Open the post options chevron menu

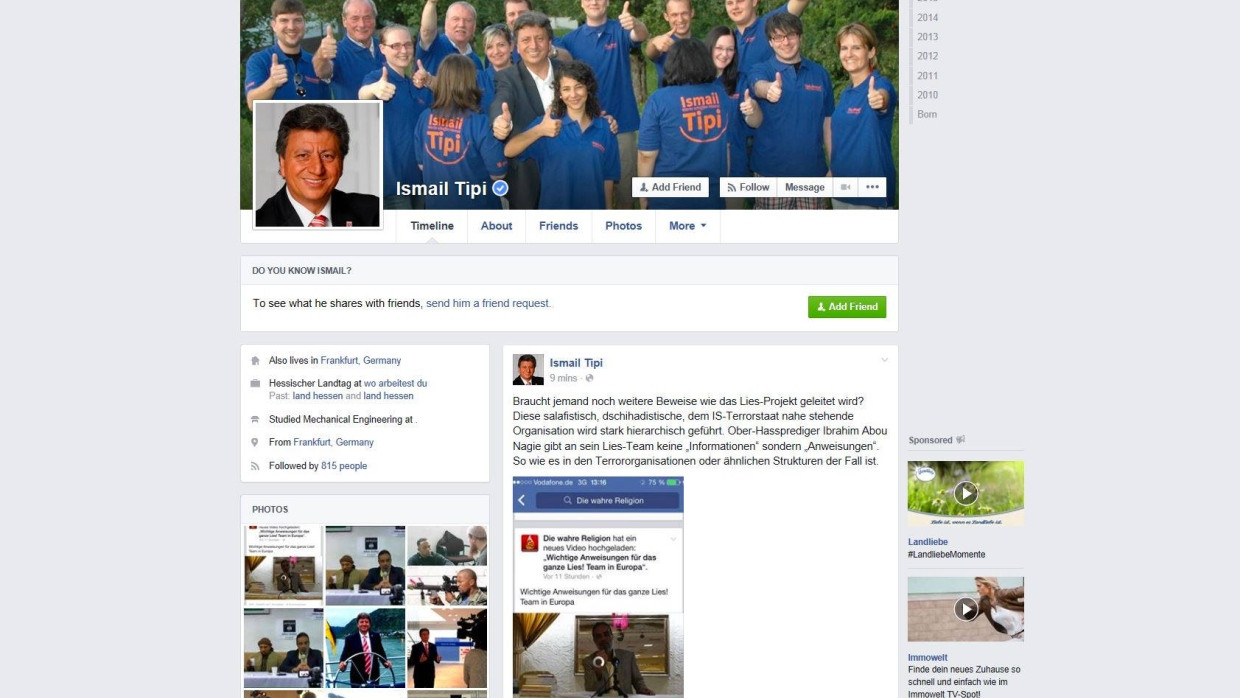pos(884,360)
